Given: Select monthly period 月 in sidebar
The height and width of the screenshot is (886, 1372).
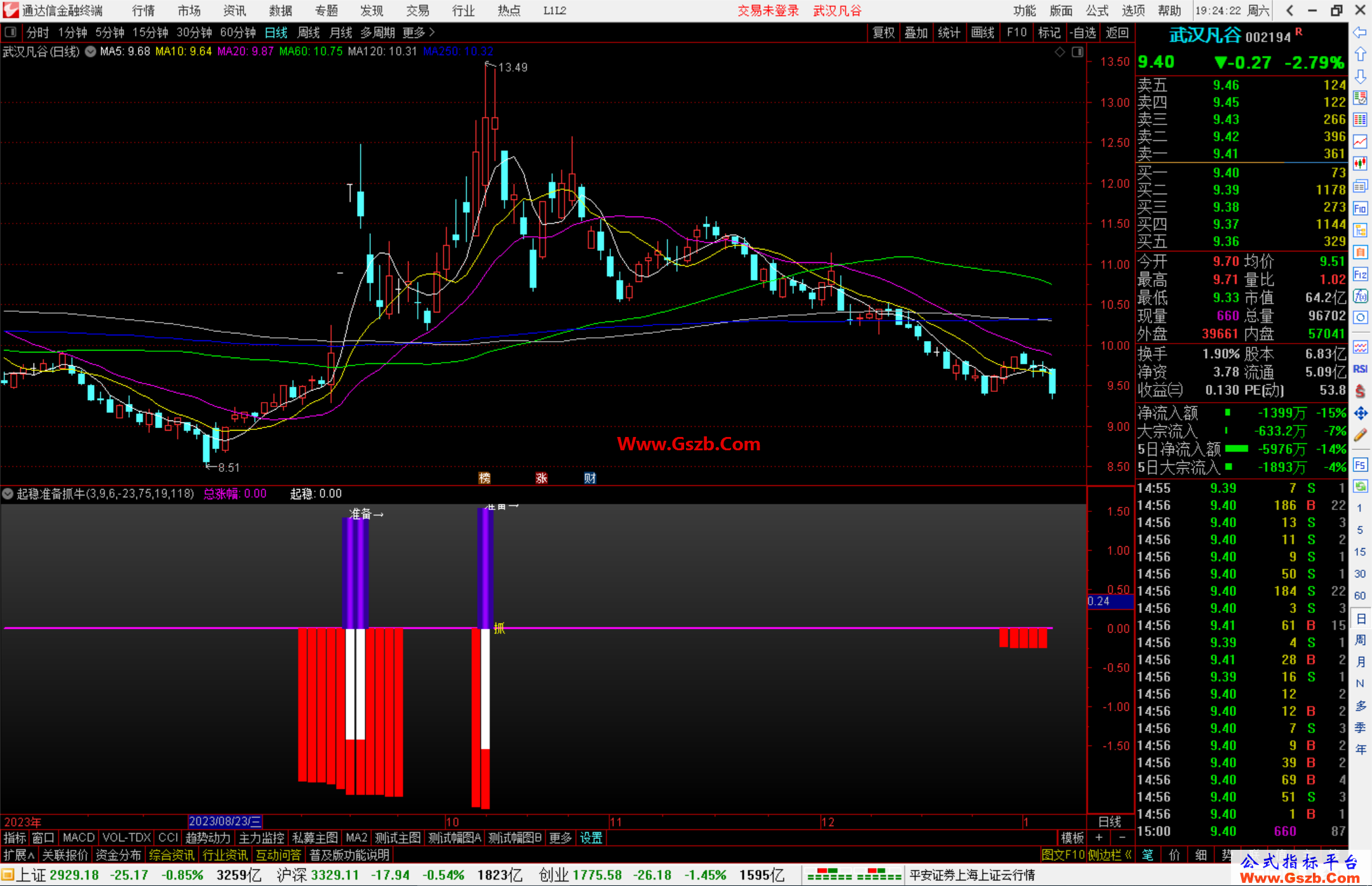Looking at the screenshot, I should tap(1360, 662).
